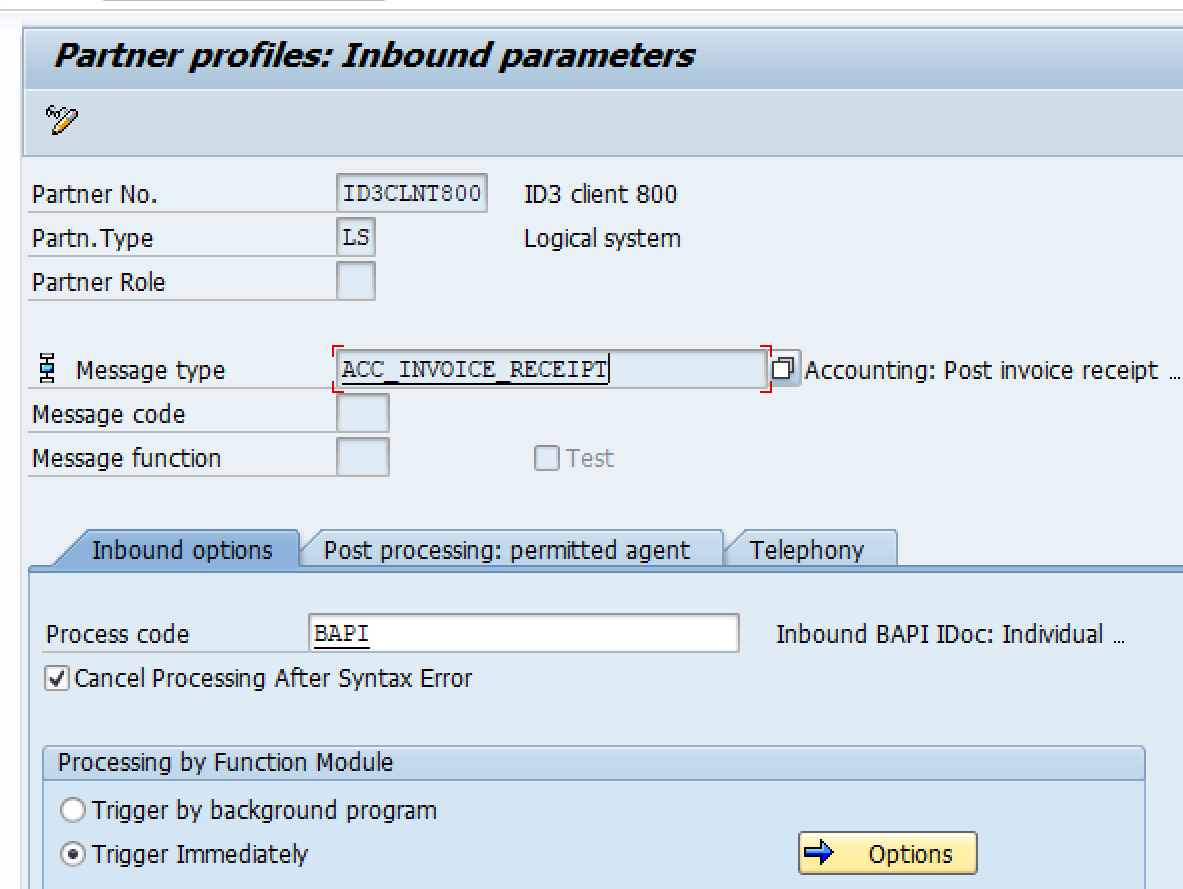1183x889 pixels.
Task: Click the Partn.Type field showing LS
Action: coord(356,238)
